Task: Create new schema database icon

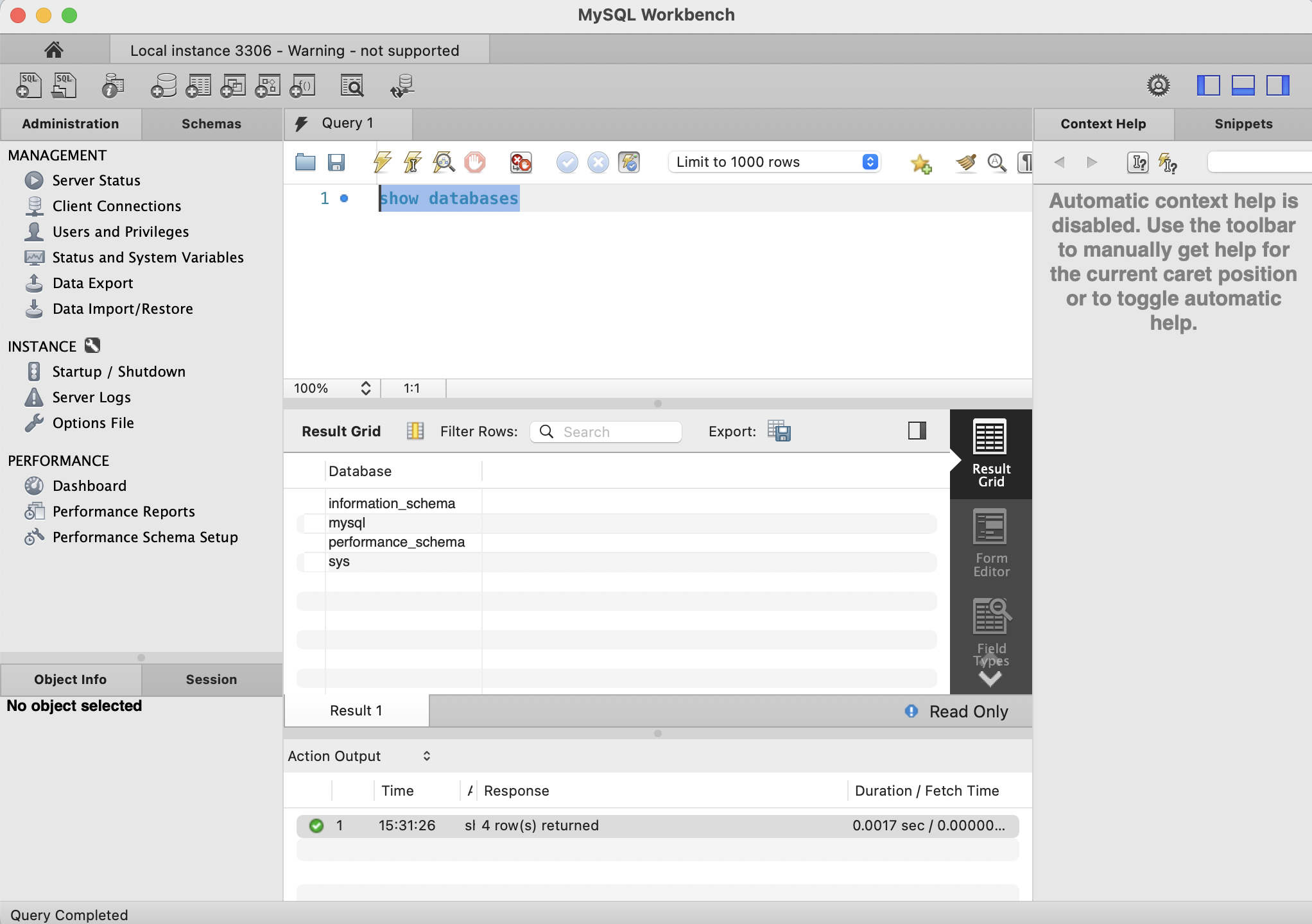Action: tap(164, 86)
